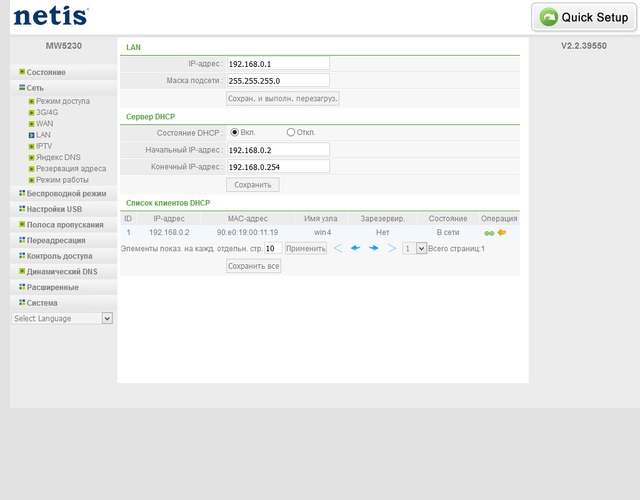The width and height of the screenshot is (640, 500).
Task: Click Сохранить button under DHCP server
Action: tap(253, 185)
